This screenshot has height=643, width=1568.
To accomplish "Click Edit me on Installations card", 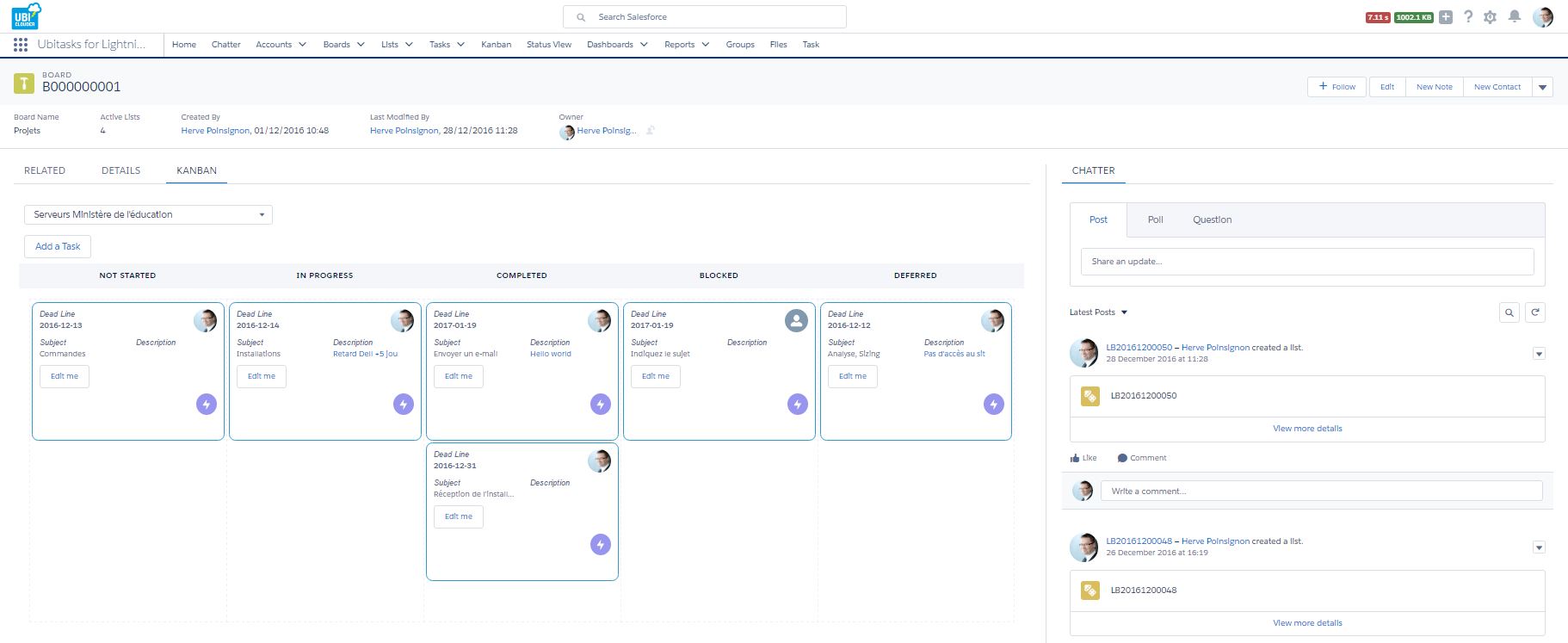I will pos(262,376).
